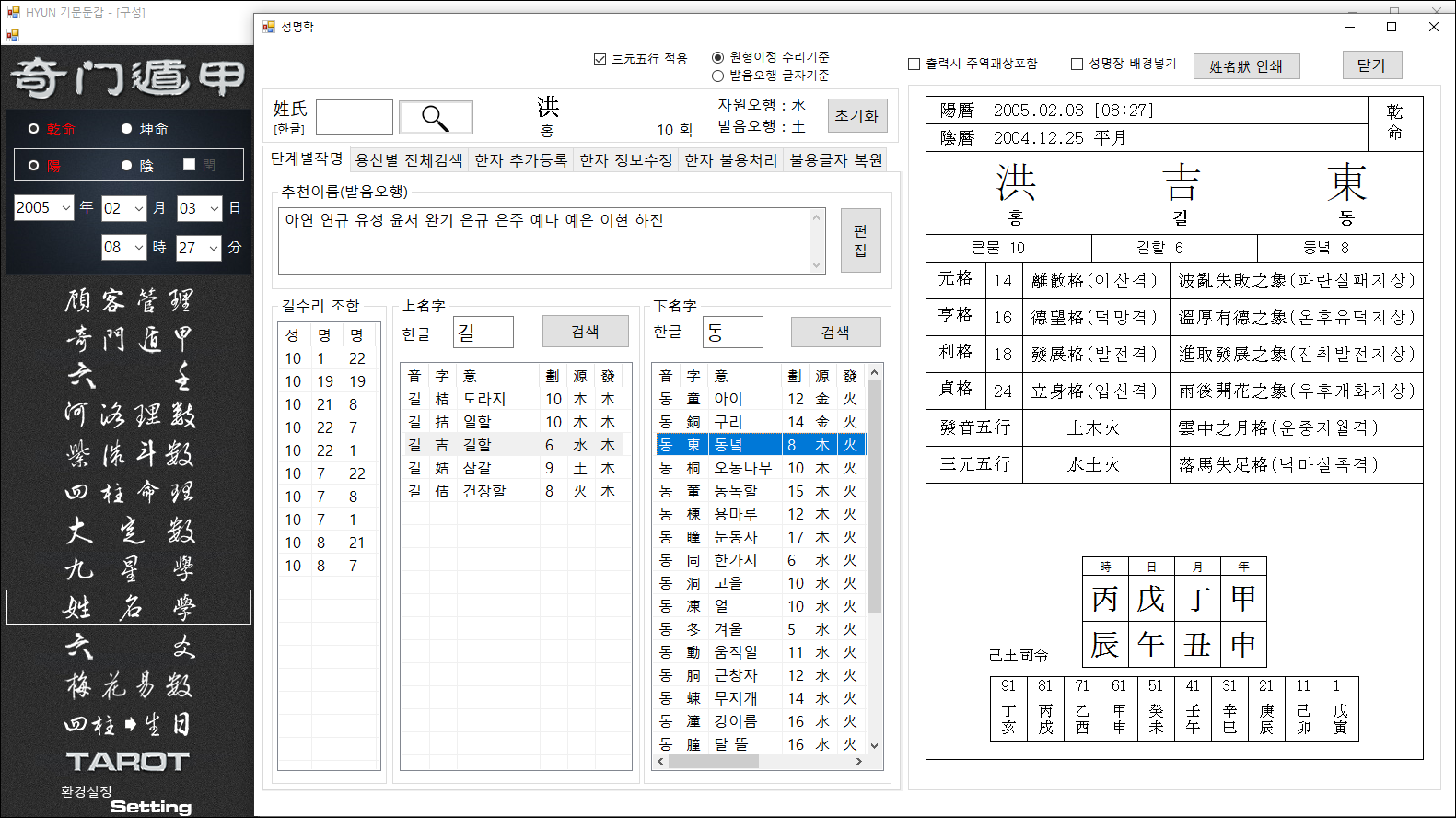The height and width of the screenshot is (818, 1456).
Task: Click the 下名字 한글 input containing 동
Action: [733, 333]
